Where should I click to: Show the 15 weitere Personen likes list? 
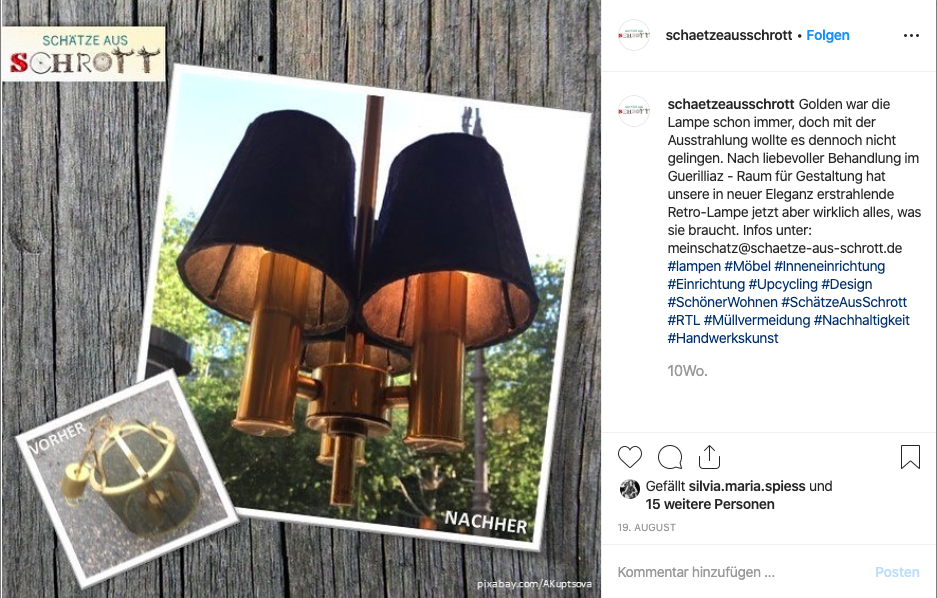tap(710, 504)
